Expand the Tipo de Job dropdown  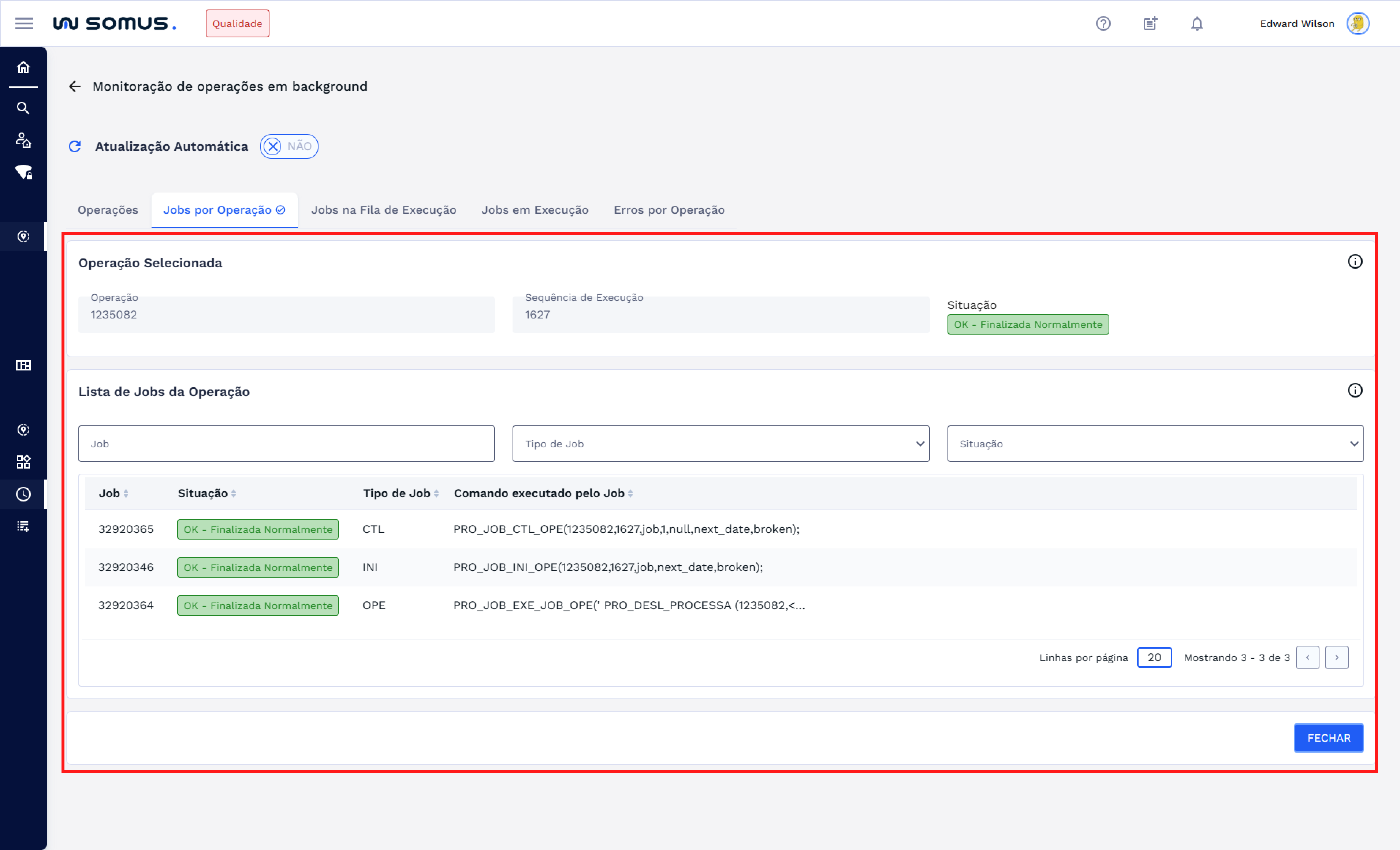pos(721,444)
